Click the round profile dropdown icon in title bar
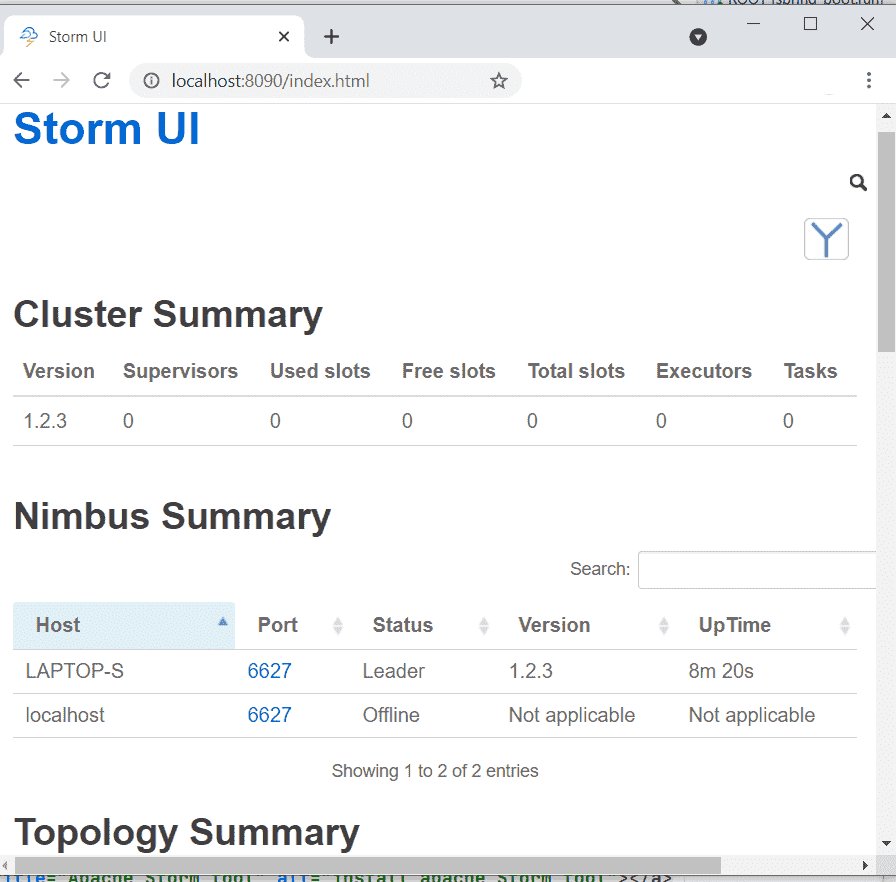This screenshot has width=896, height=882. click(x=698, y=37)
